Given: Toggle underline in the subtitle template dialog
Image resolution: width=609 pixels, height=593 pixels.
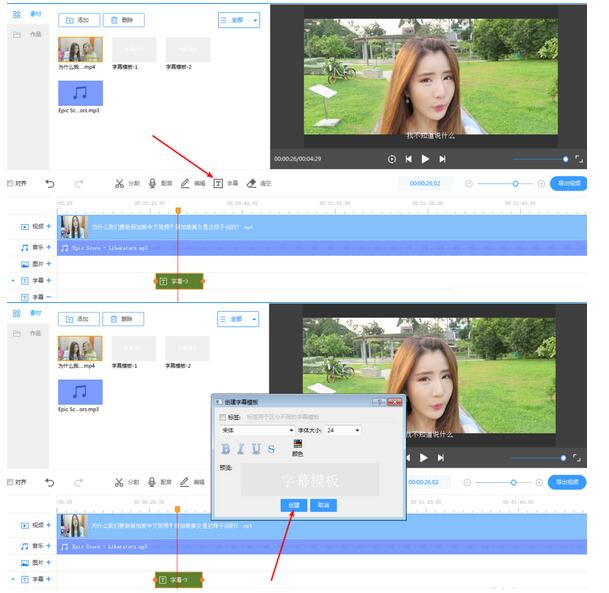Looking at the screenshot, I should (x=256, y=449).
